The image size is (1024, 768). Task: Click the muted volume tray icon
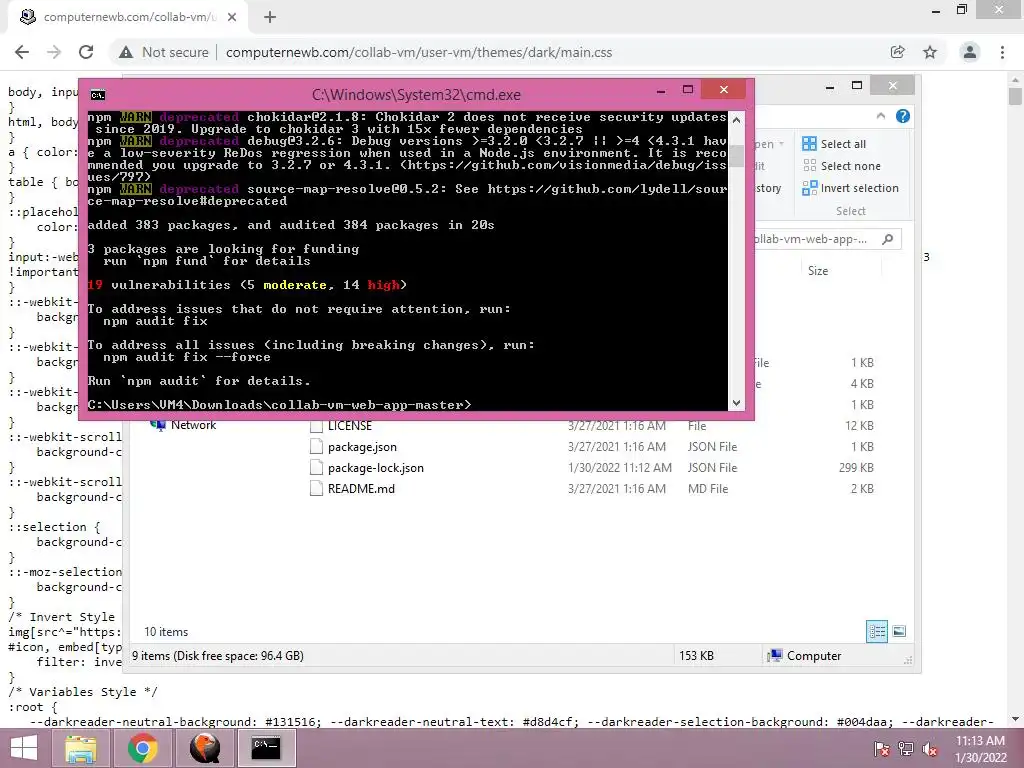[930, 749]
